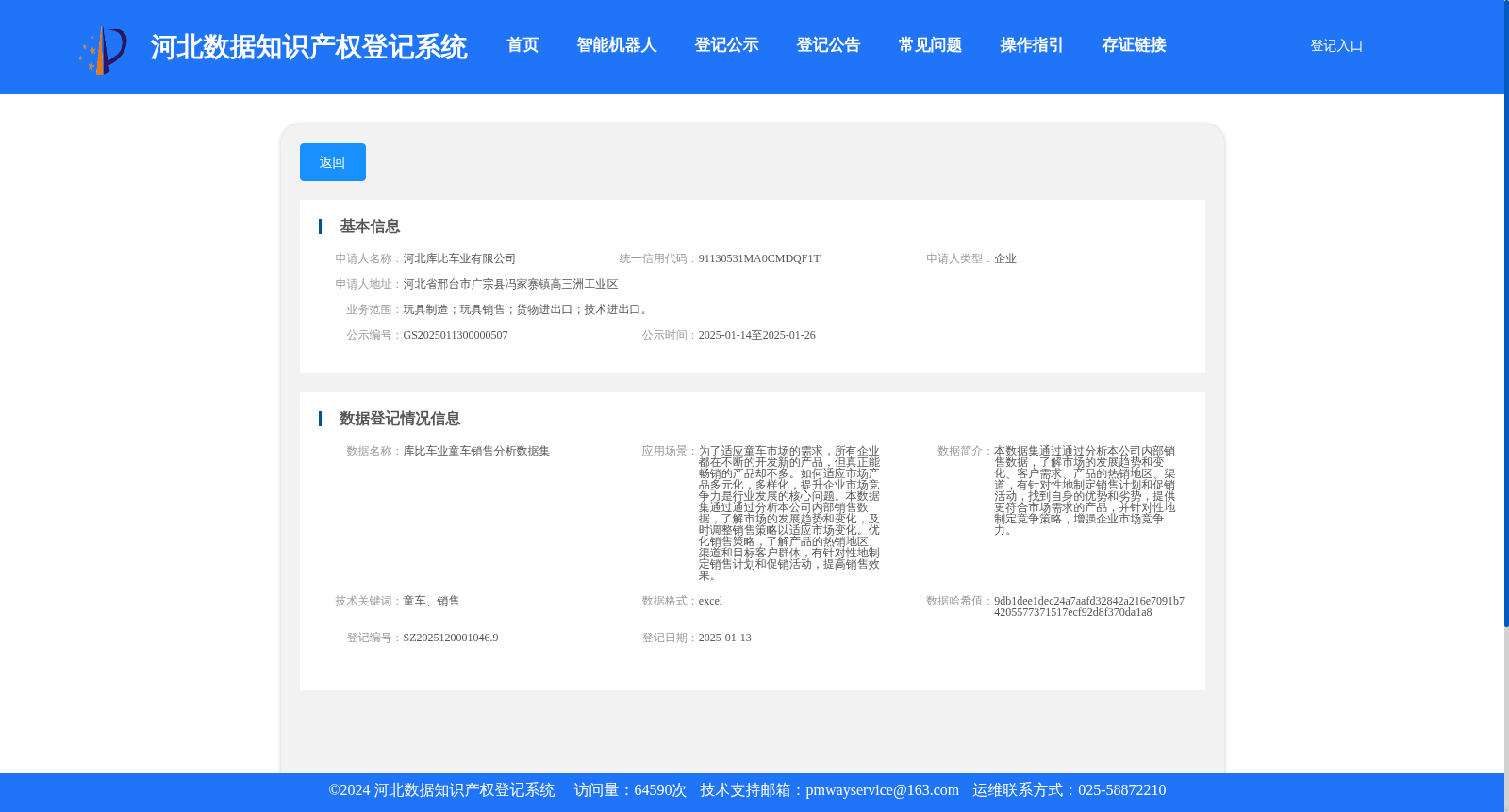Select data name 库比车业童车销售分析数据集
The height and width of the screenshot is (812, 1509).
tap(476, 451)
